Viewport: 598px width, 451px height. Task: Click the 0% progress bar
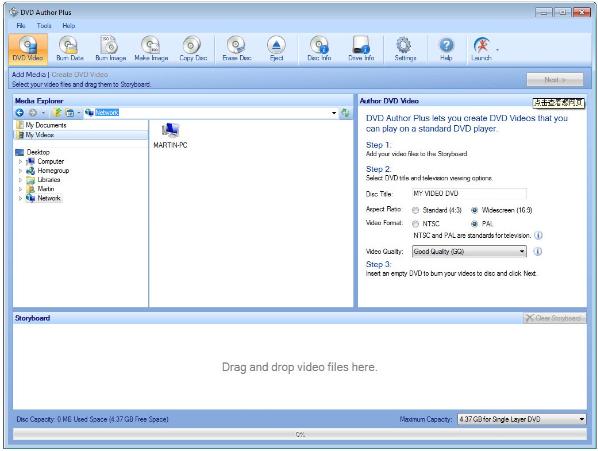[x=300, y=435]
